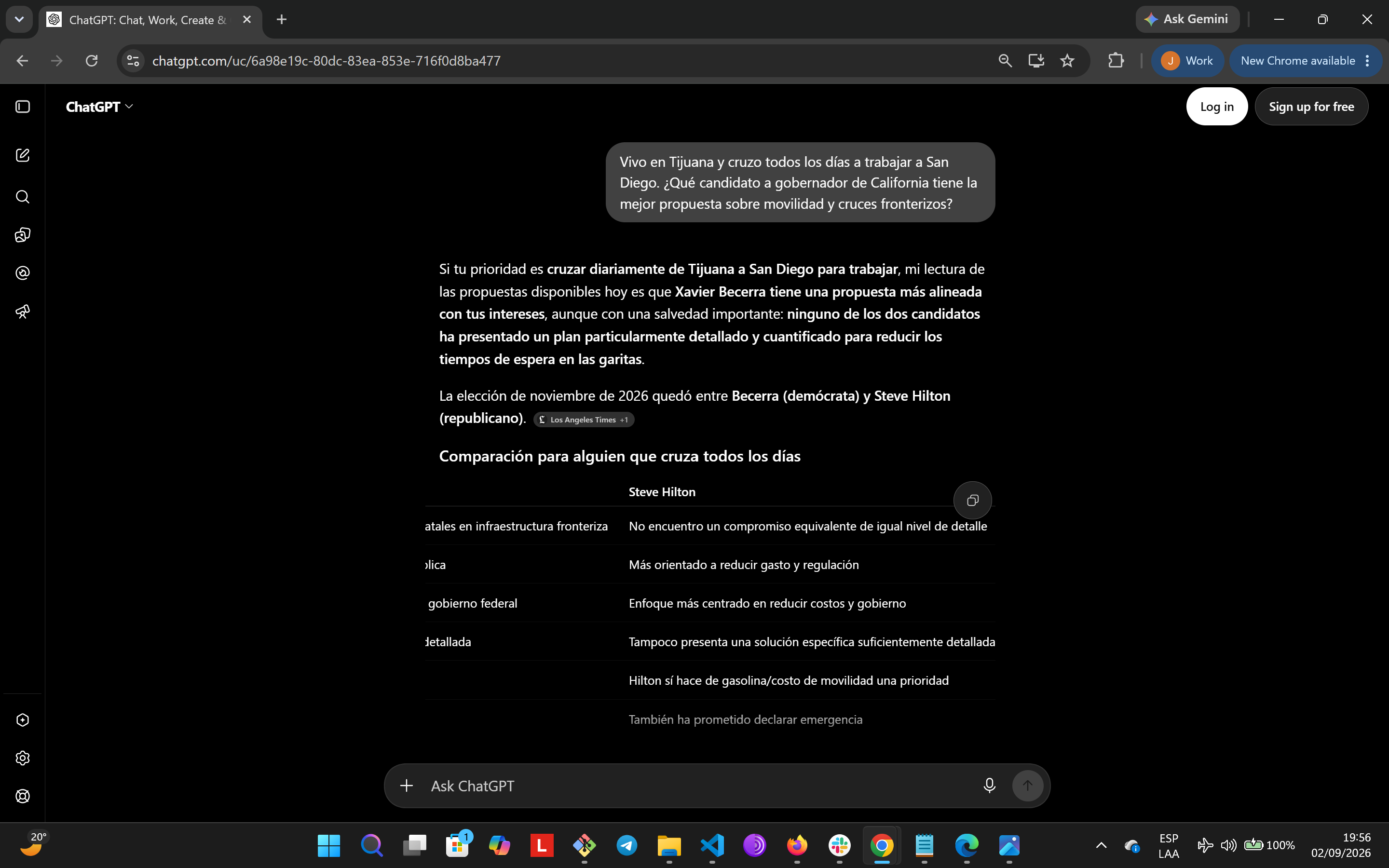The image size is (1389, 868).
Task: Click cell 'También ha prometido declarar emergencia'
Action: 746,720
